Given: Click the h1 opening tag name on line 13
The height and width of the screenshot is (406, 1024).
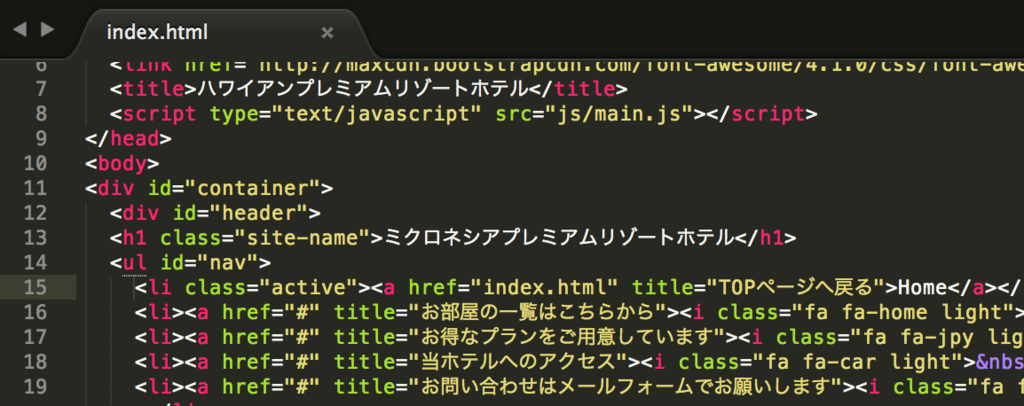Looking at the screenshot, I should click(135, 238).
